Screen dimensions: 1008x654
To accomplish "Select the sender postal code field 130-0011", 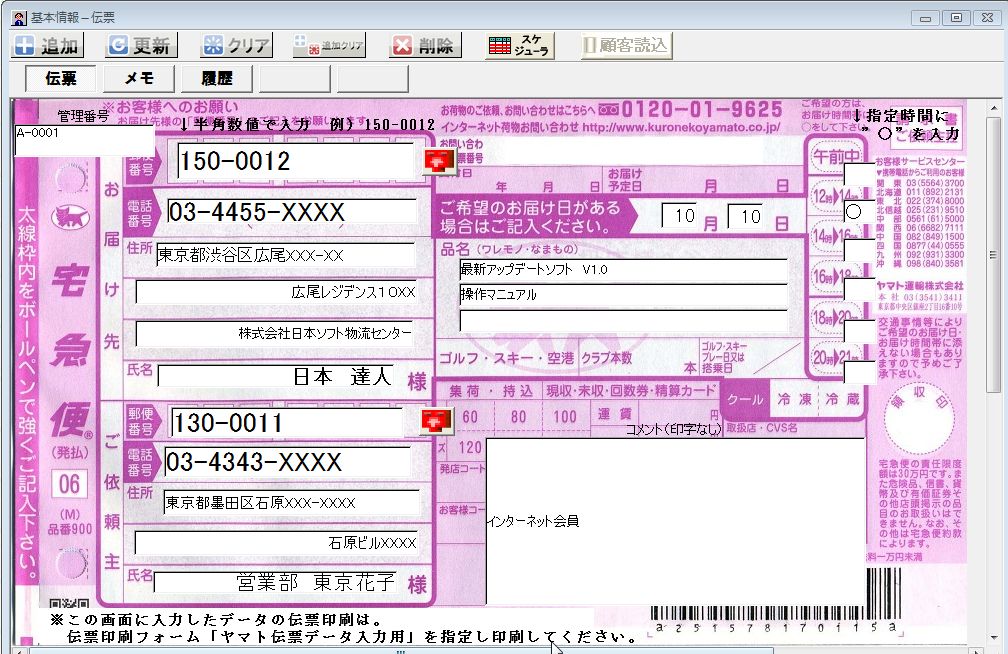I will point(288,422).
